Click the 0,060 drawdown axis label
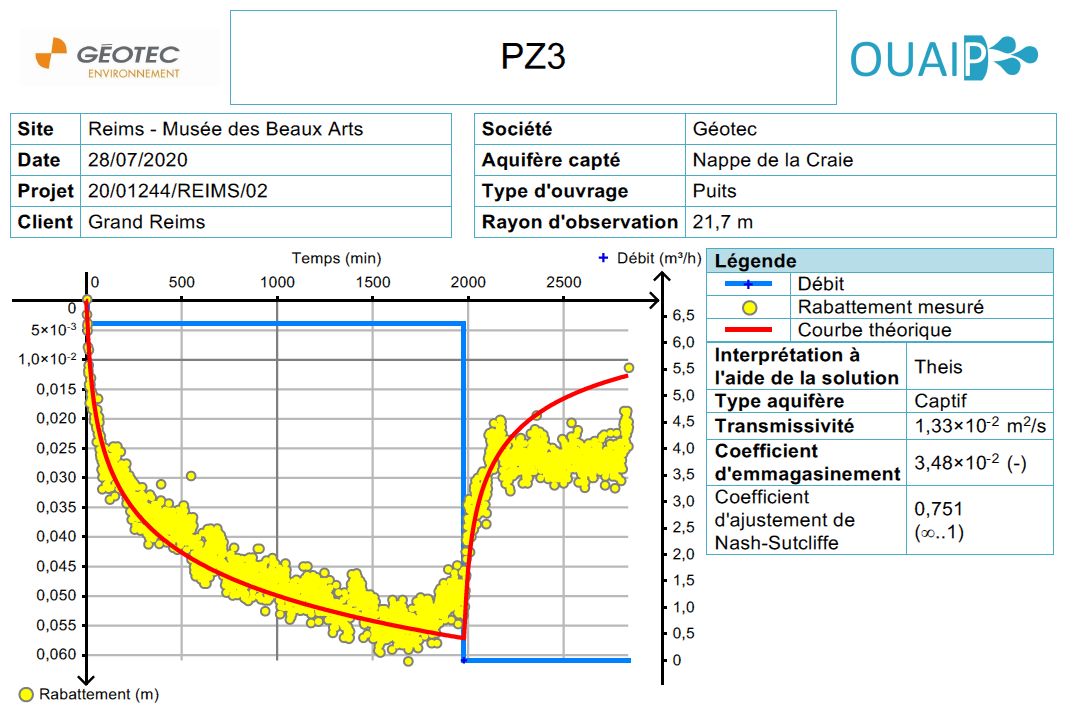 56,655
